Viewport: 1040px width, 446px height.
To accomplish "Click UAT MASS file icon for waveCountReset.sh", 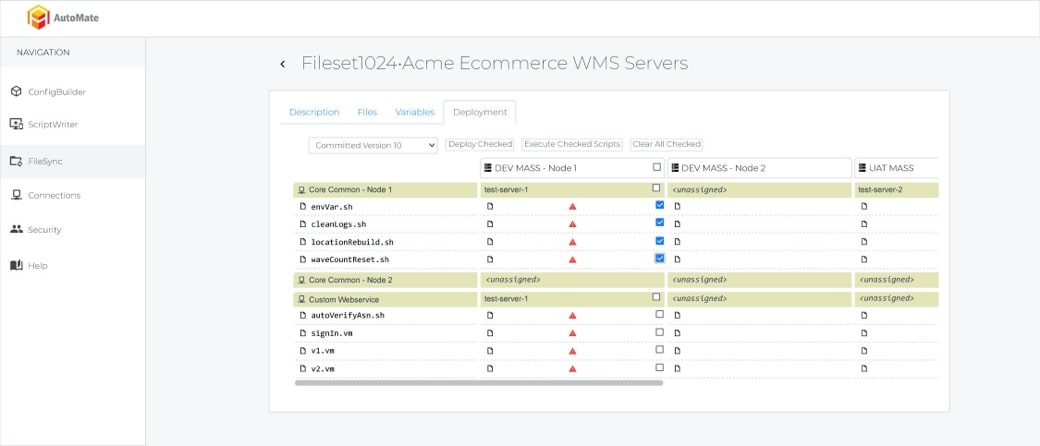I will (864, 260).
